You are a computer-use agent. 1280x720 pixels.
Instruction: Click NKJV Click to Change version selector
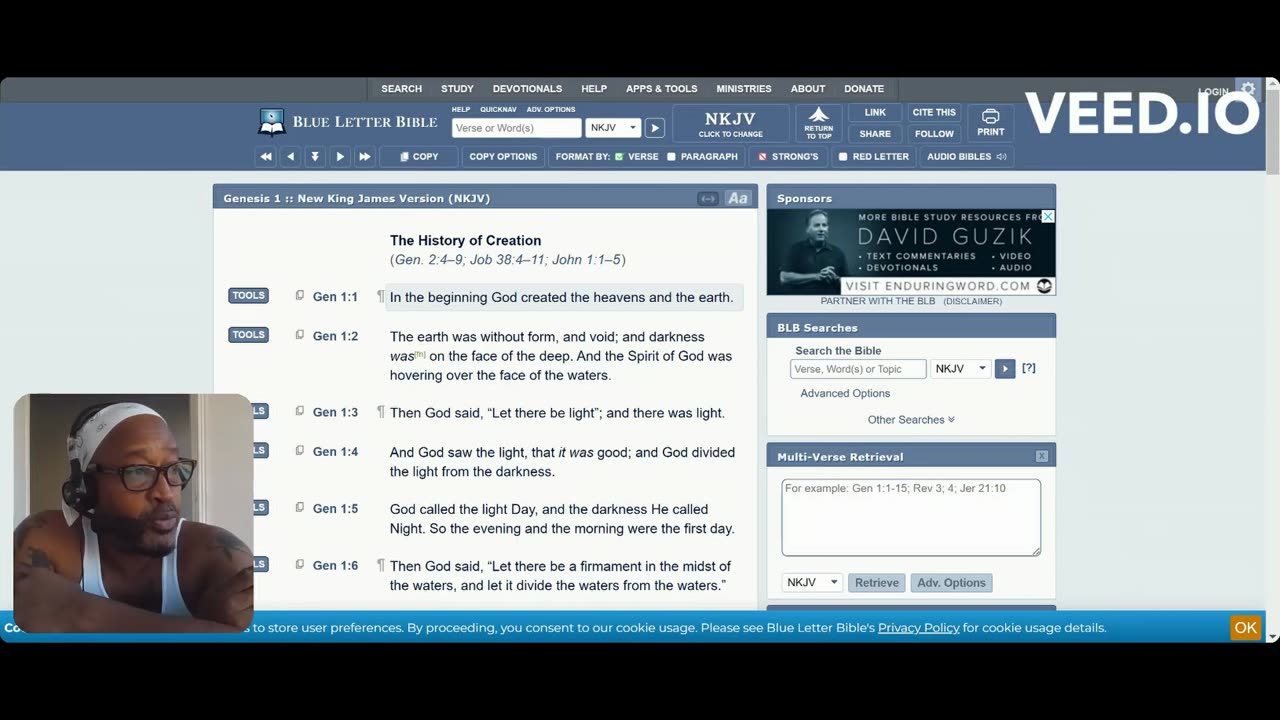click(x=730, y=123)
